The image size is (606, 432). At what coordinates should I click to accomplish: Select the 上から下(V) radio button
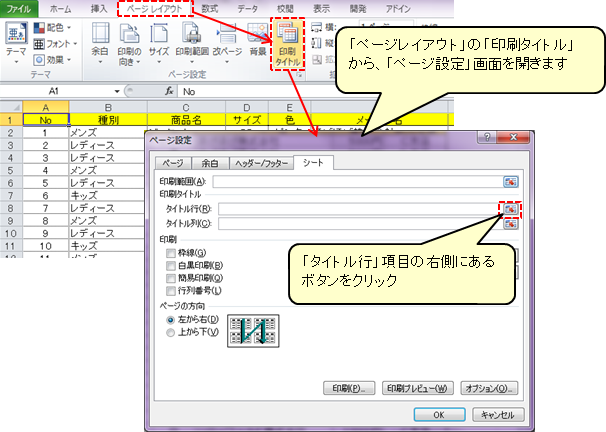click(x=170, y=332)
